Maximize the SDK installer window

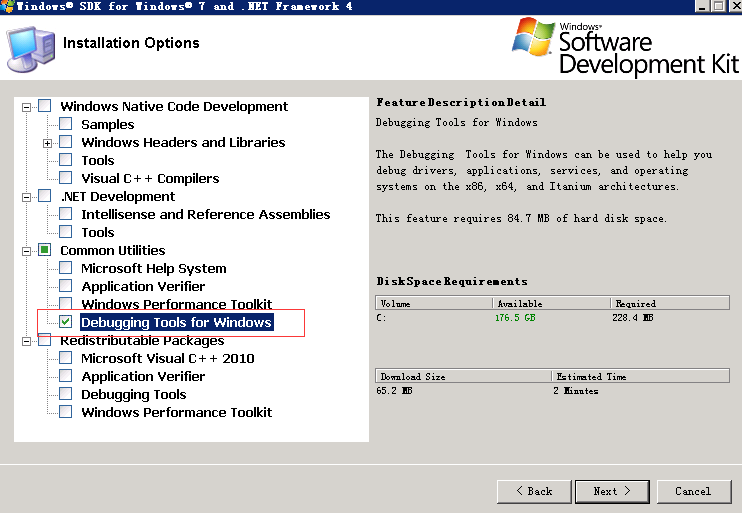718,6
